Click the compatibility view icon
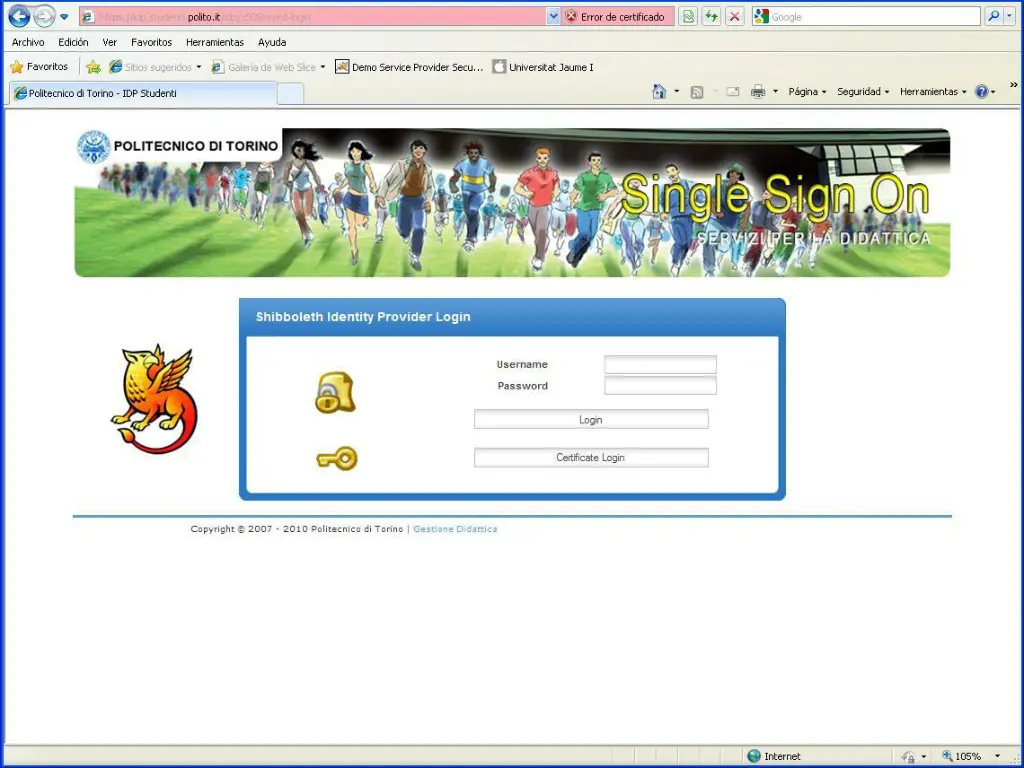 (688, 17)
